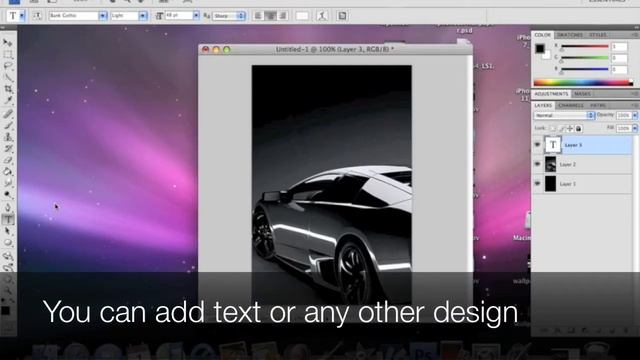
Task: Open the font family dropdown
Action: click(102, 16)
